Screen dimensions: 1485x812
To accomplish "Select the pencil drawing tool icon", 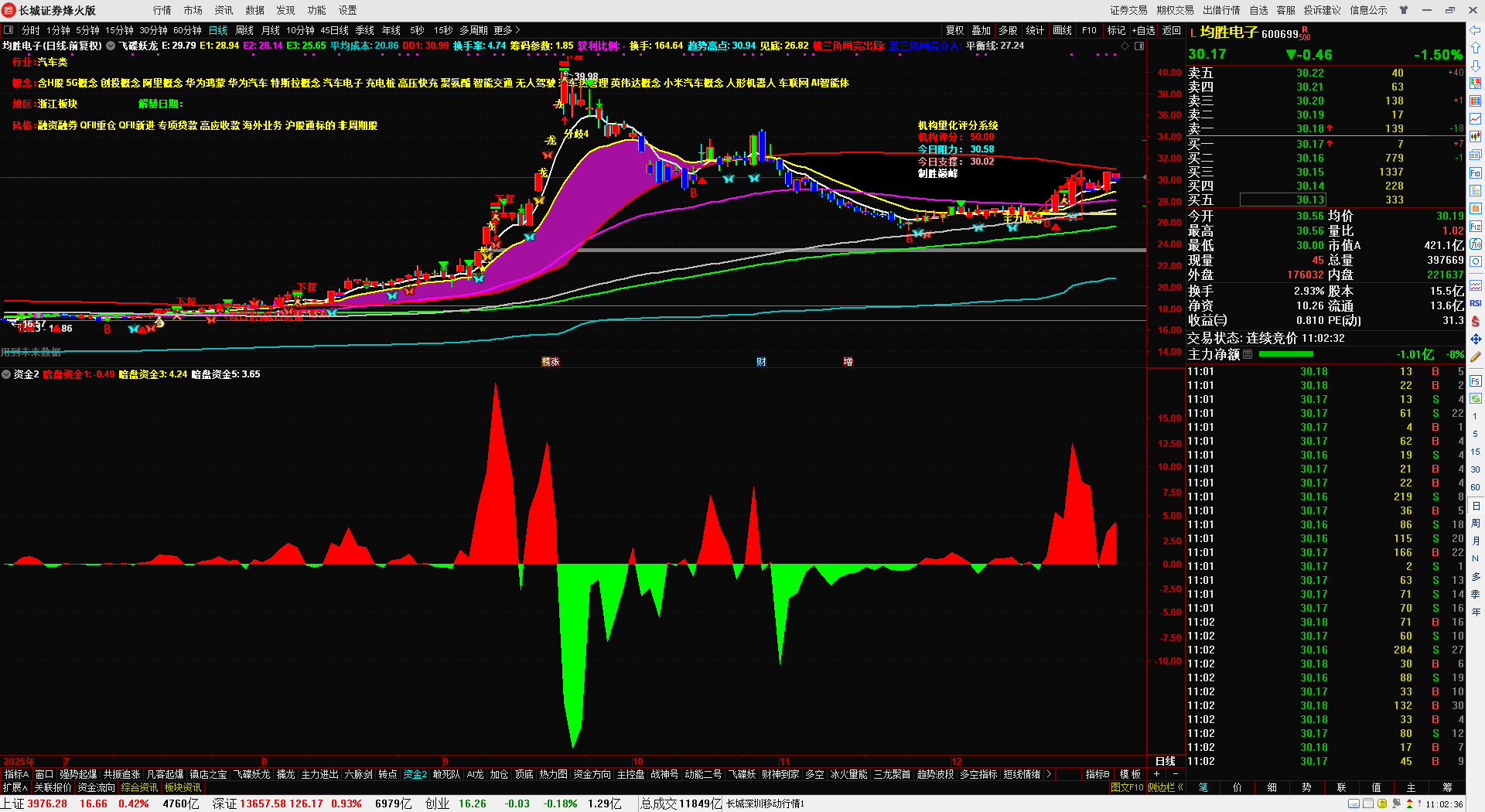I will coord(1476,357).
